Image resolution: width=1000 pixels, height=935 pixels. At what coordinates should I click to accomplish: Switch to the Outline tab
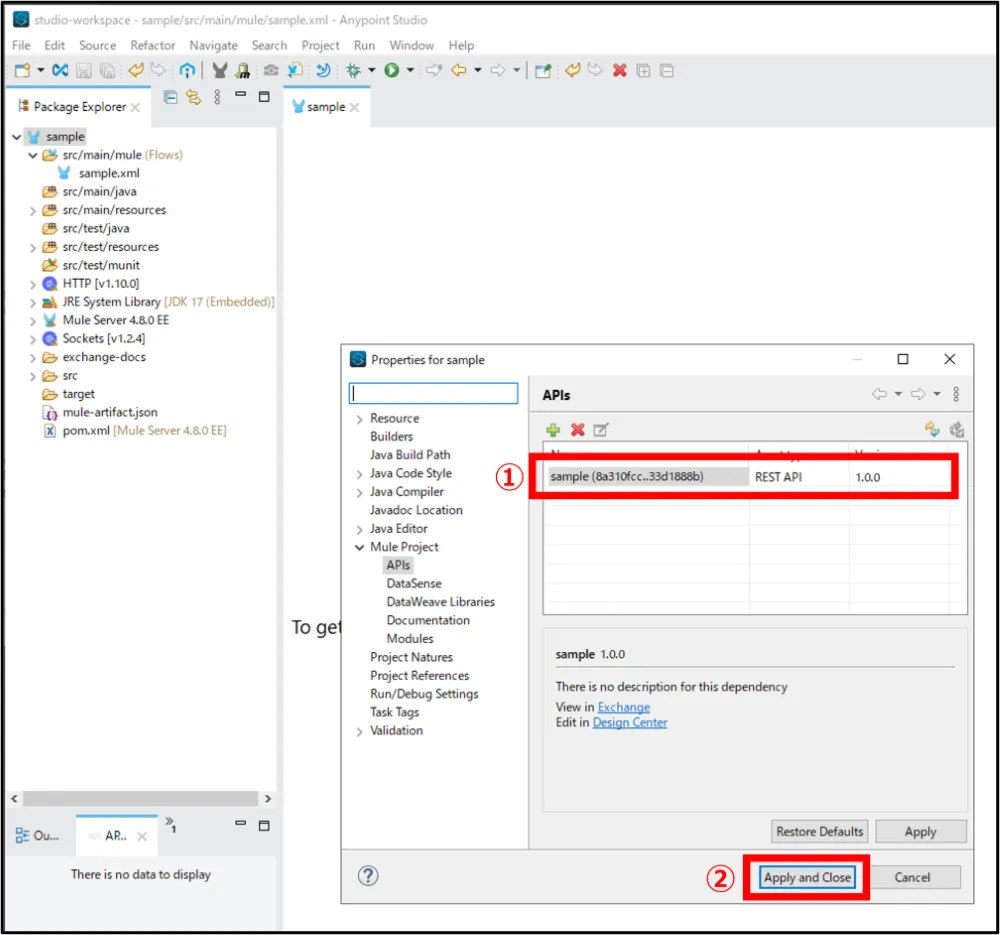tap(38, 836)
